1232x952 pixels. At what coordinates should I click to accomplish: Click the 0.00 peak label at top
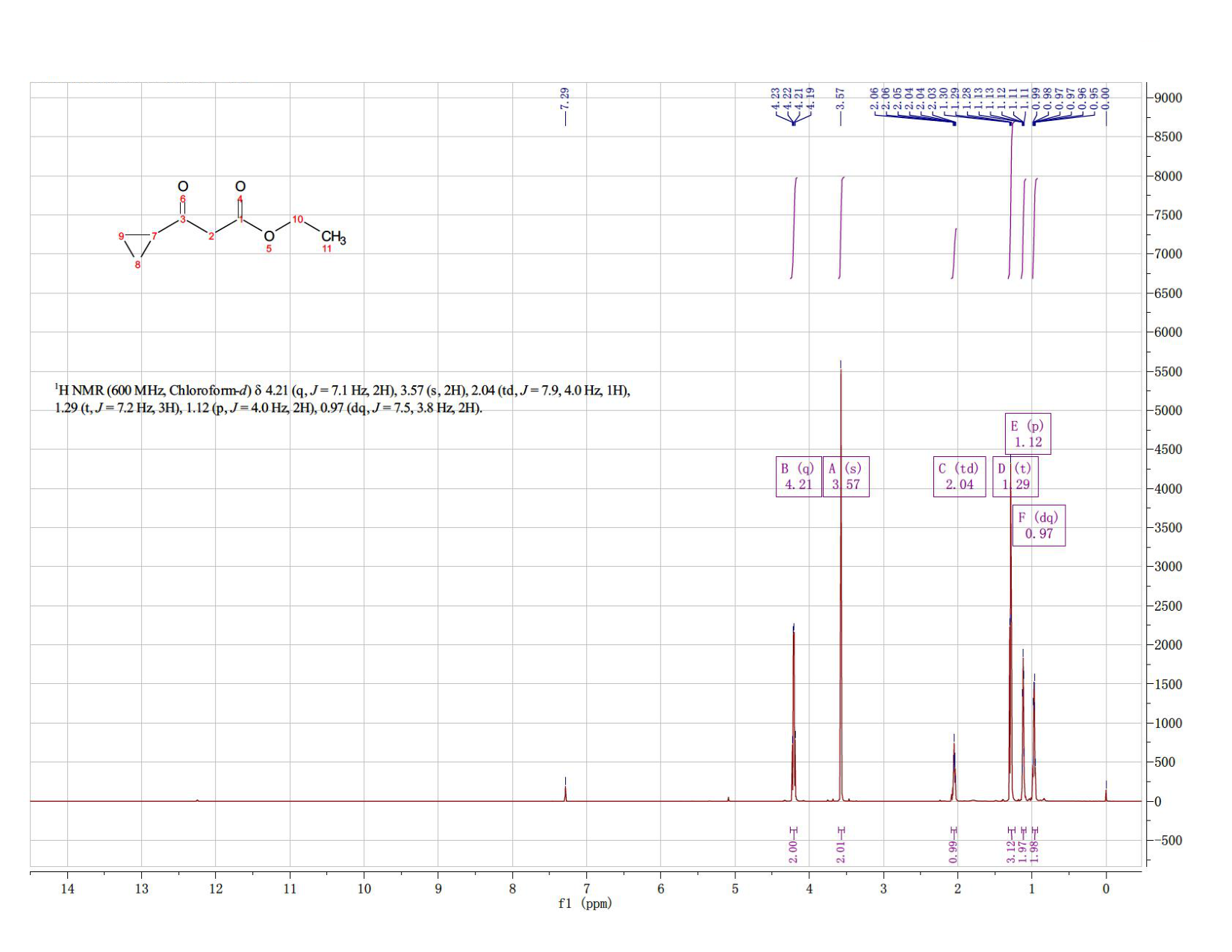(x=1106, y=98)
